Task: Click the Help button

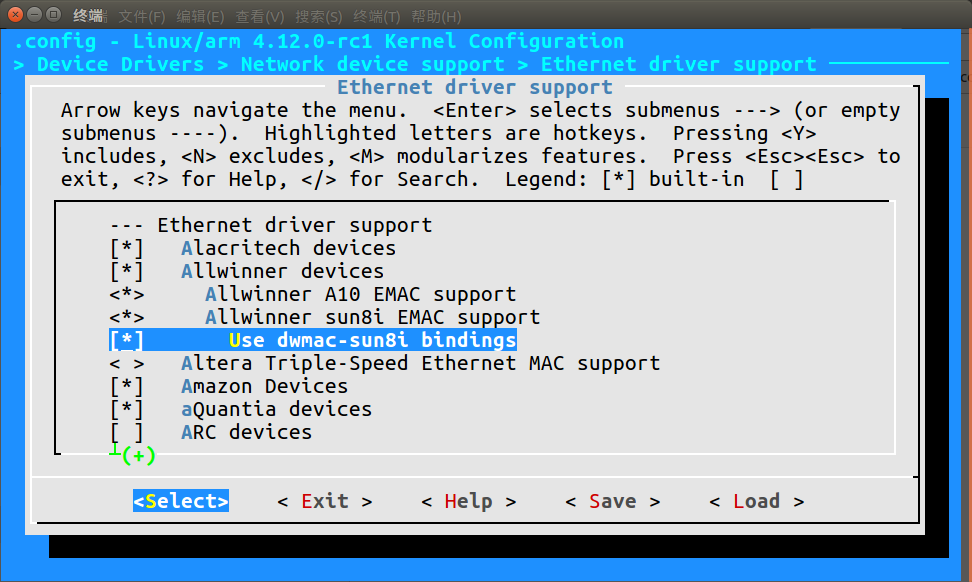Action: pos(469,501)
